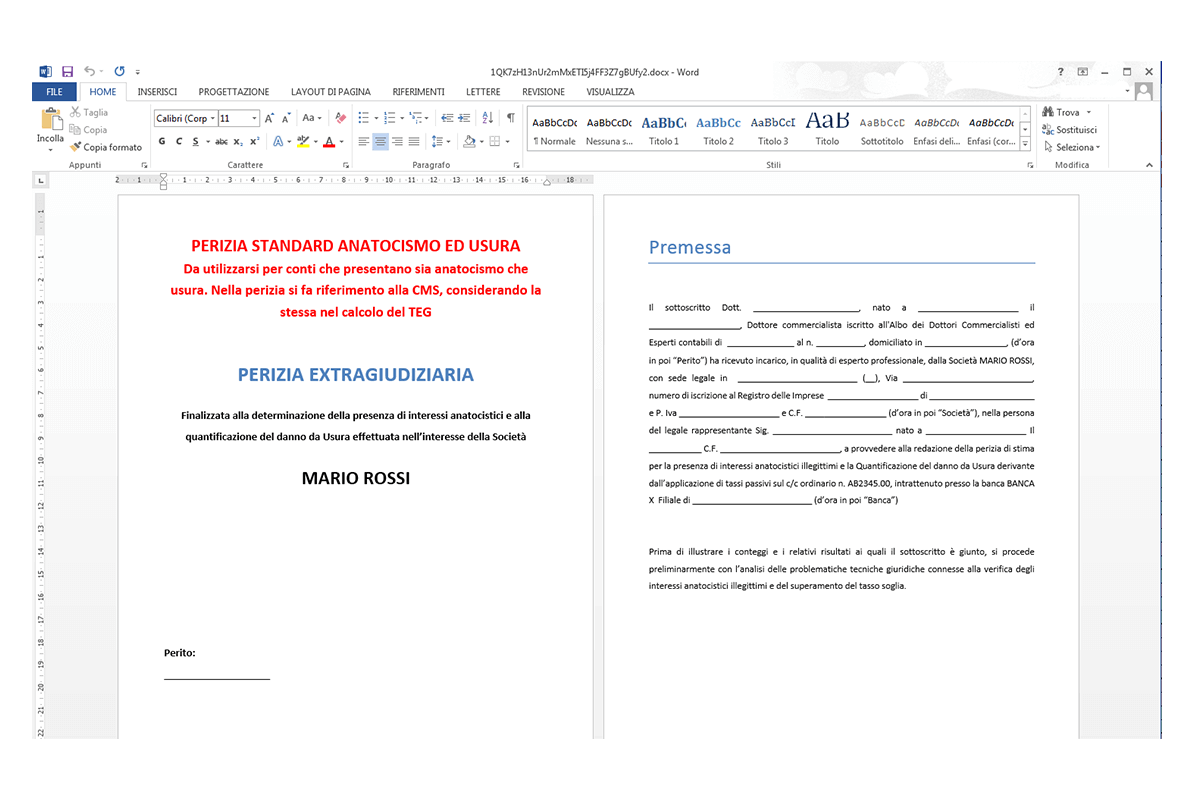Viewport: 1193px width, 800px height.
Task: Click the Word application icon in title bar
Action: 46,72
